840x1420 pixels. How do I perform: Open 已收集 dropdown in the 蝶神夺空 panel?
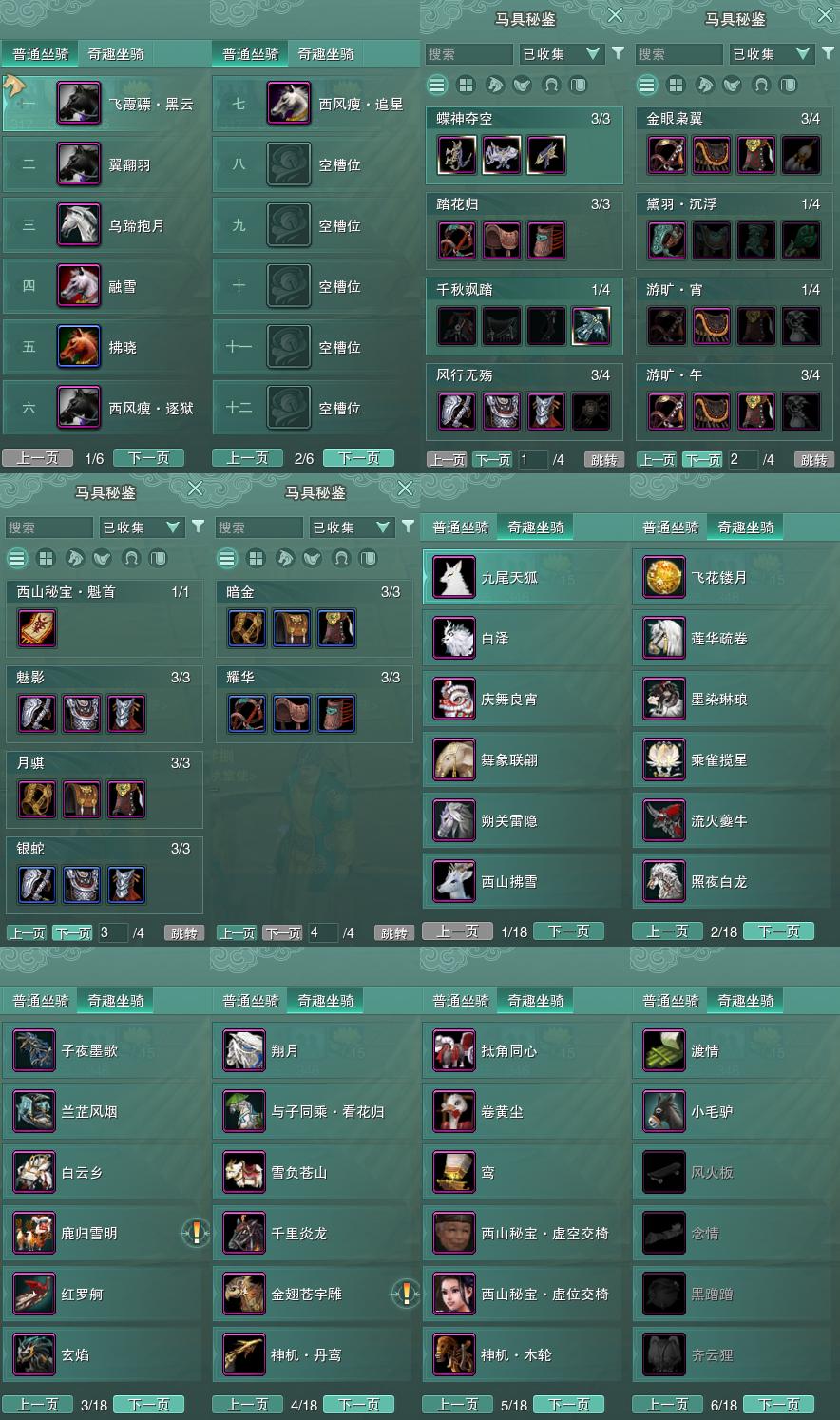pos(561,54)
